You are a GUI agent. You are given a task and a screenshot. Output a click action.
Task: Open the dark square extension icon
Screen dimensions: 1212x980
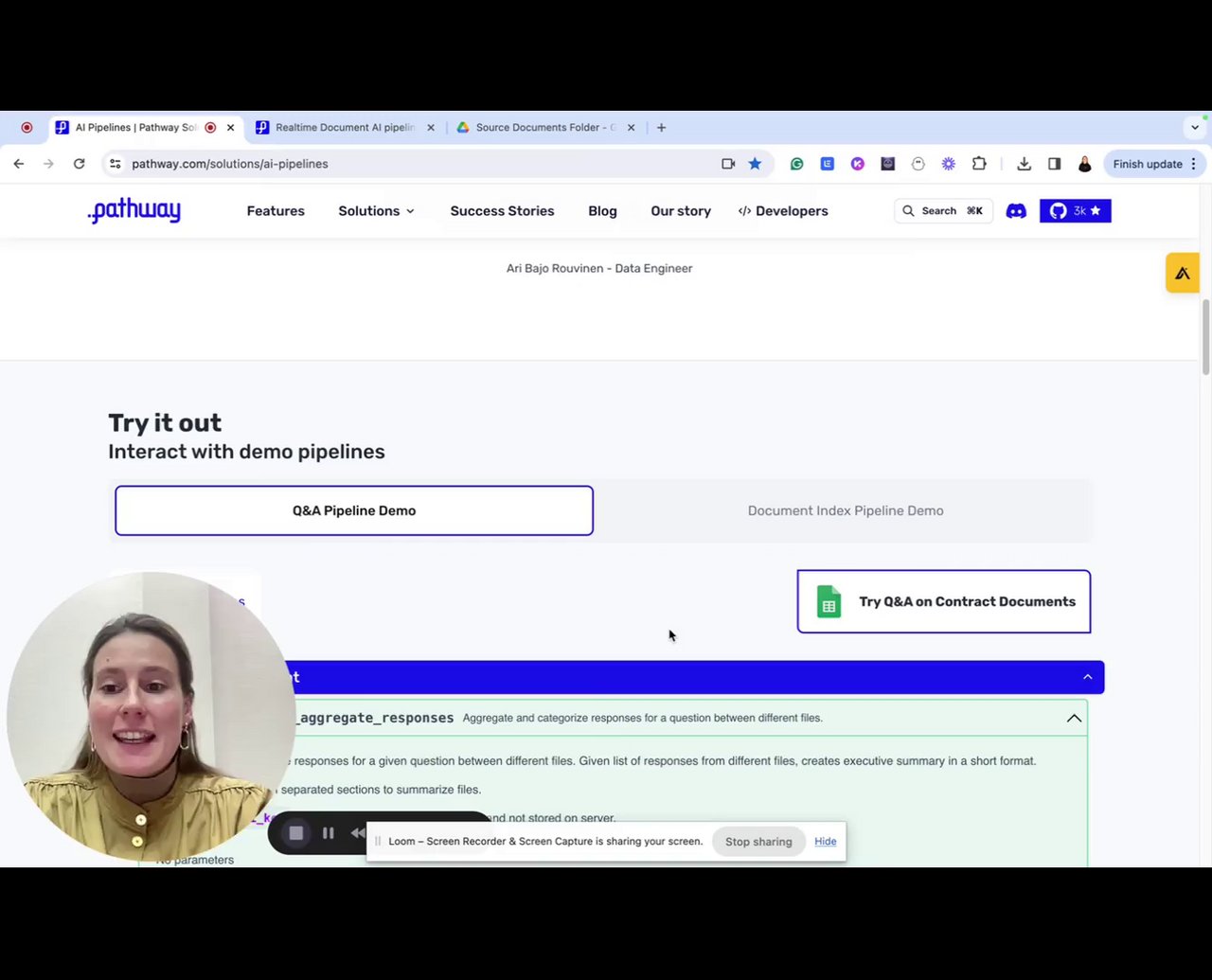coord(888,164)
